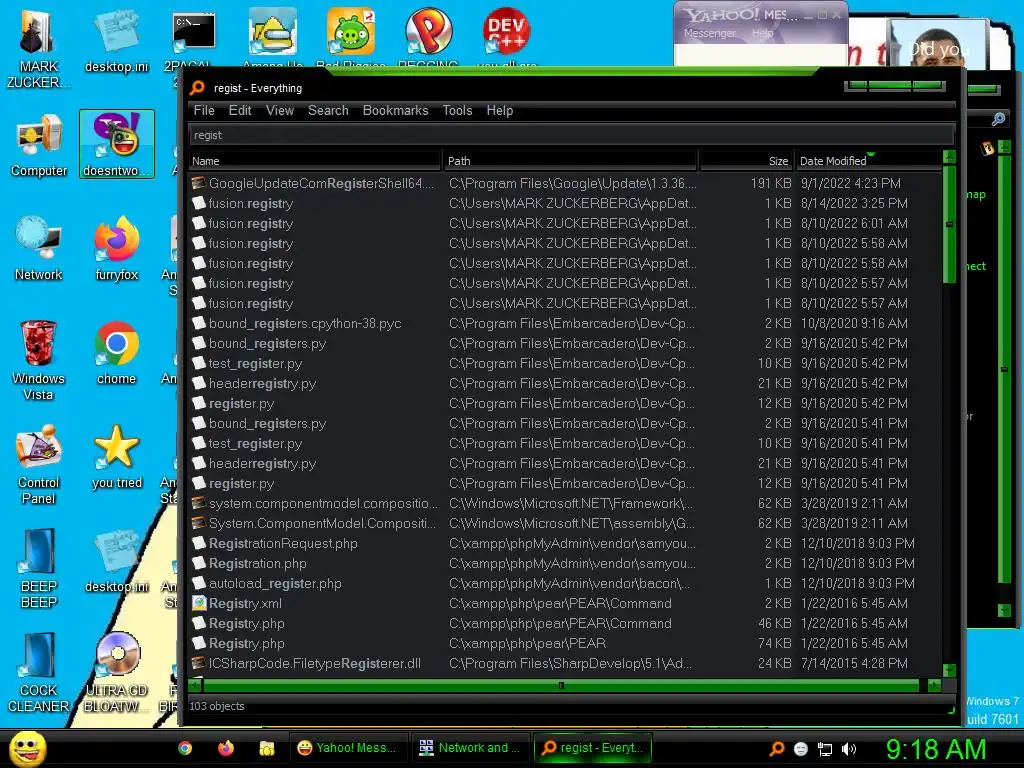The height and width of the screenshot is (768, 1024).
Task: Select the DEV C++ desktop icon
Action: click(x=506, y=36)
